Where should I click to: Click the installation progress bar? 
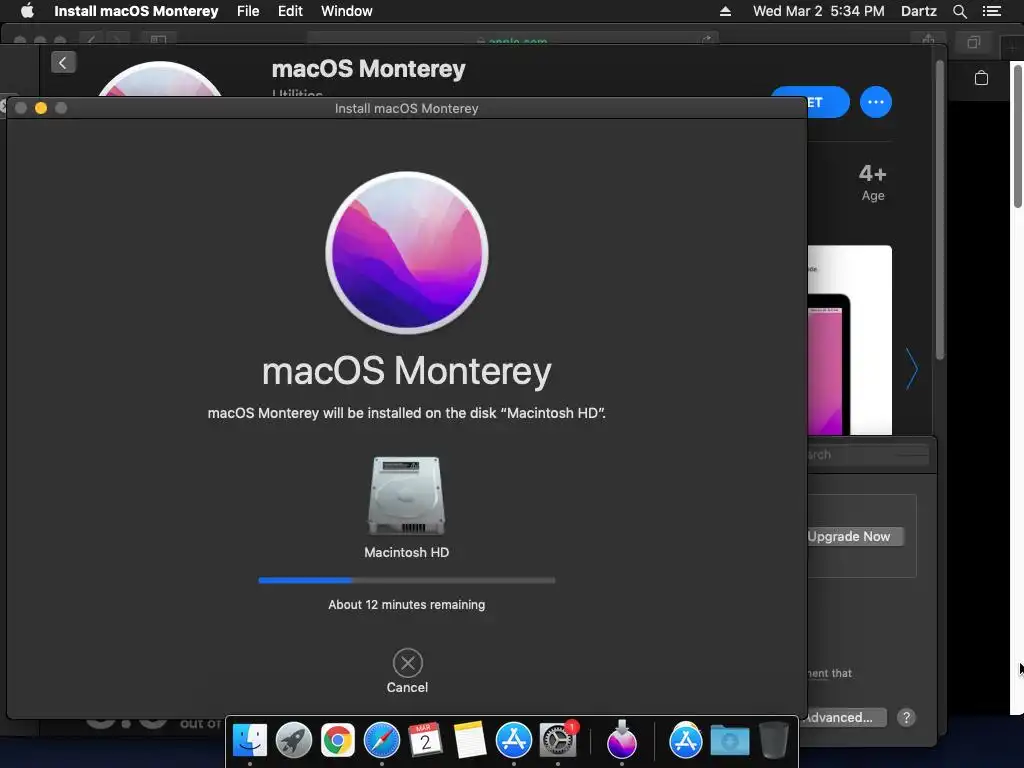pyautogui.click(x=406, y=580)
